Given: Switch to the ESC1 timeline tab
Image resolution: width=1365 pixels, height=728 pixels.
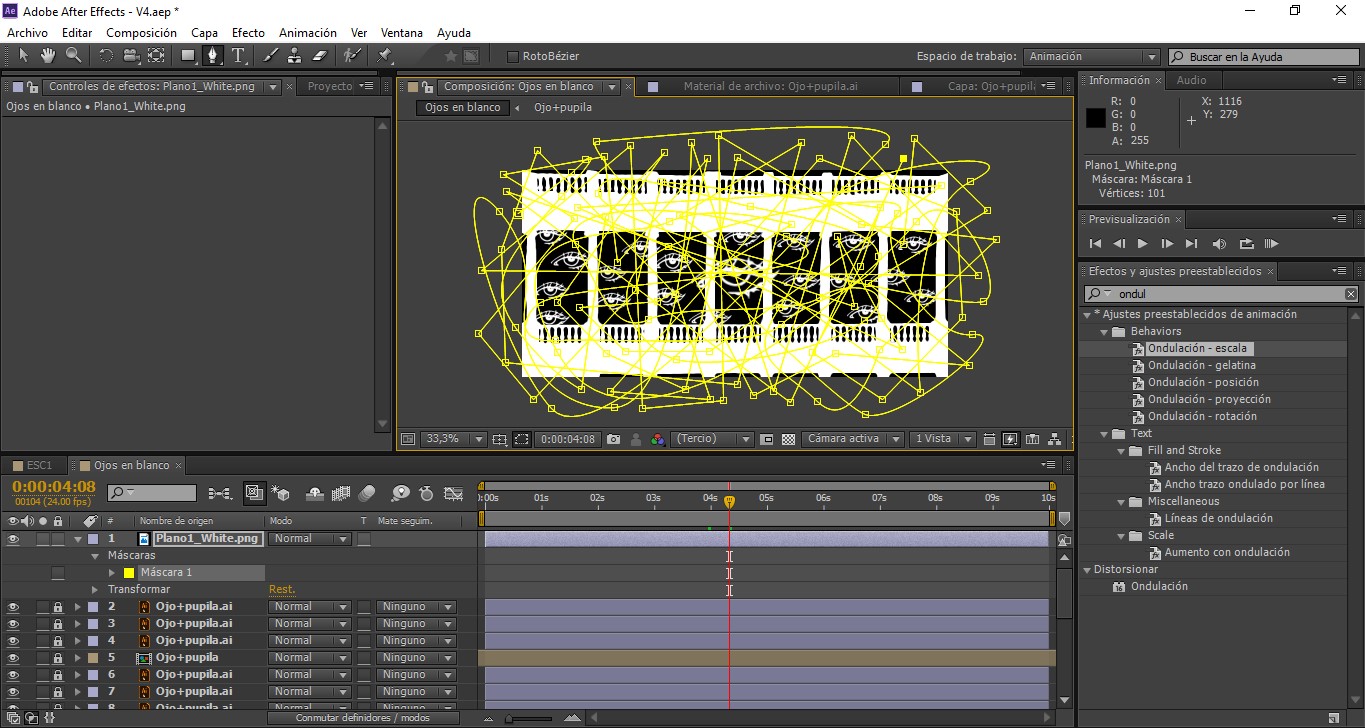Looking at the screenshot, I should click(39, 465).
